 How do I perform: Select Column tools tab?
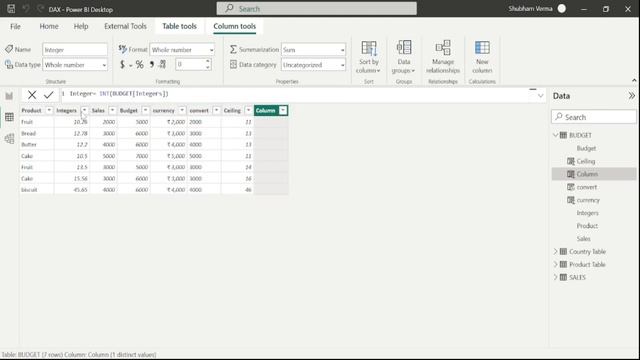click(235, 26)
